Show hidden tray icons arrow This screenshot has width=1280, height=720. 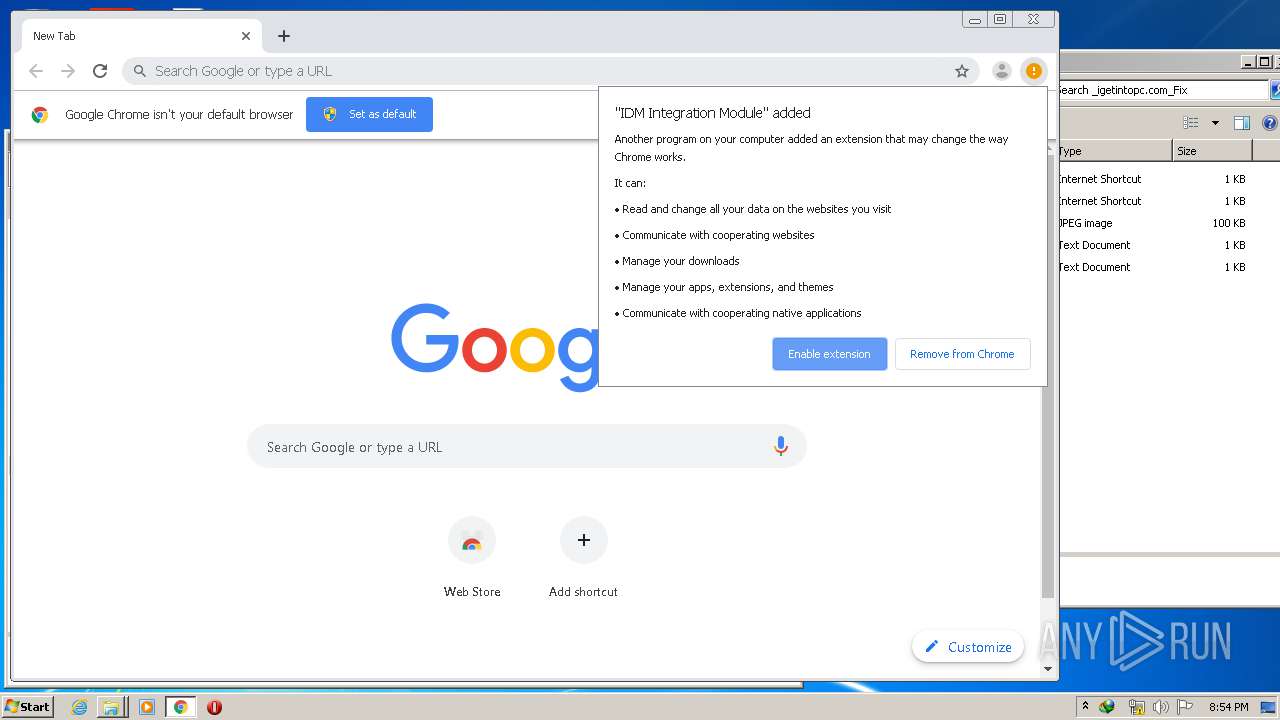pyautogui.click(x=1085, y=706)
